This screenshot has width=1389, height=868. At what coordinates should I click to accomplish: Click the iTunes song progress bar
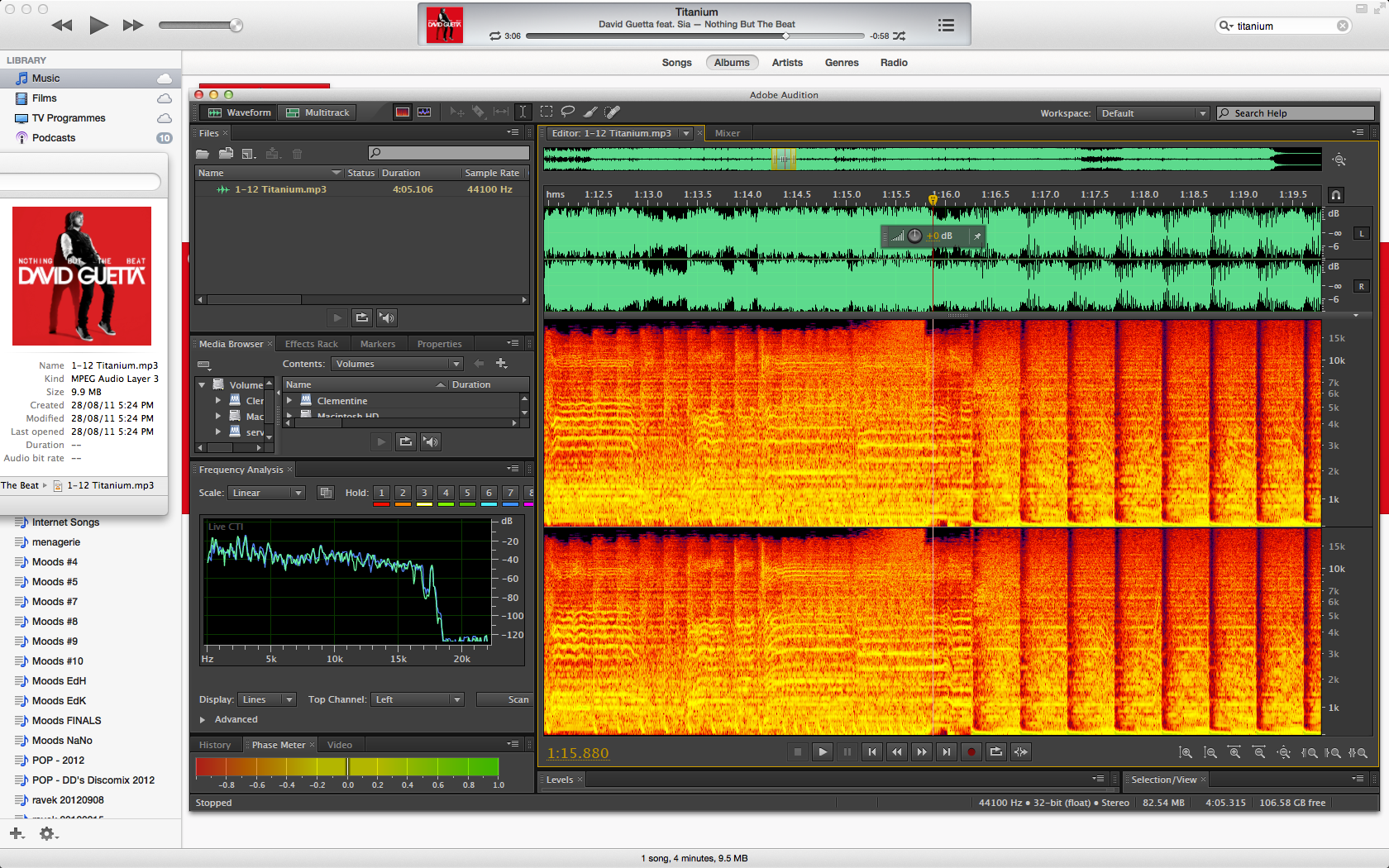(694, 36)
